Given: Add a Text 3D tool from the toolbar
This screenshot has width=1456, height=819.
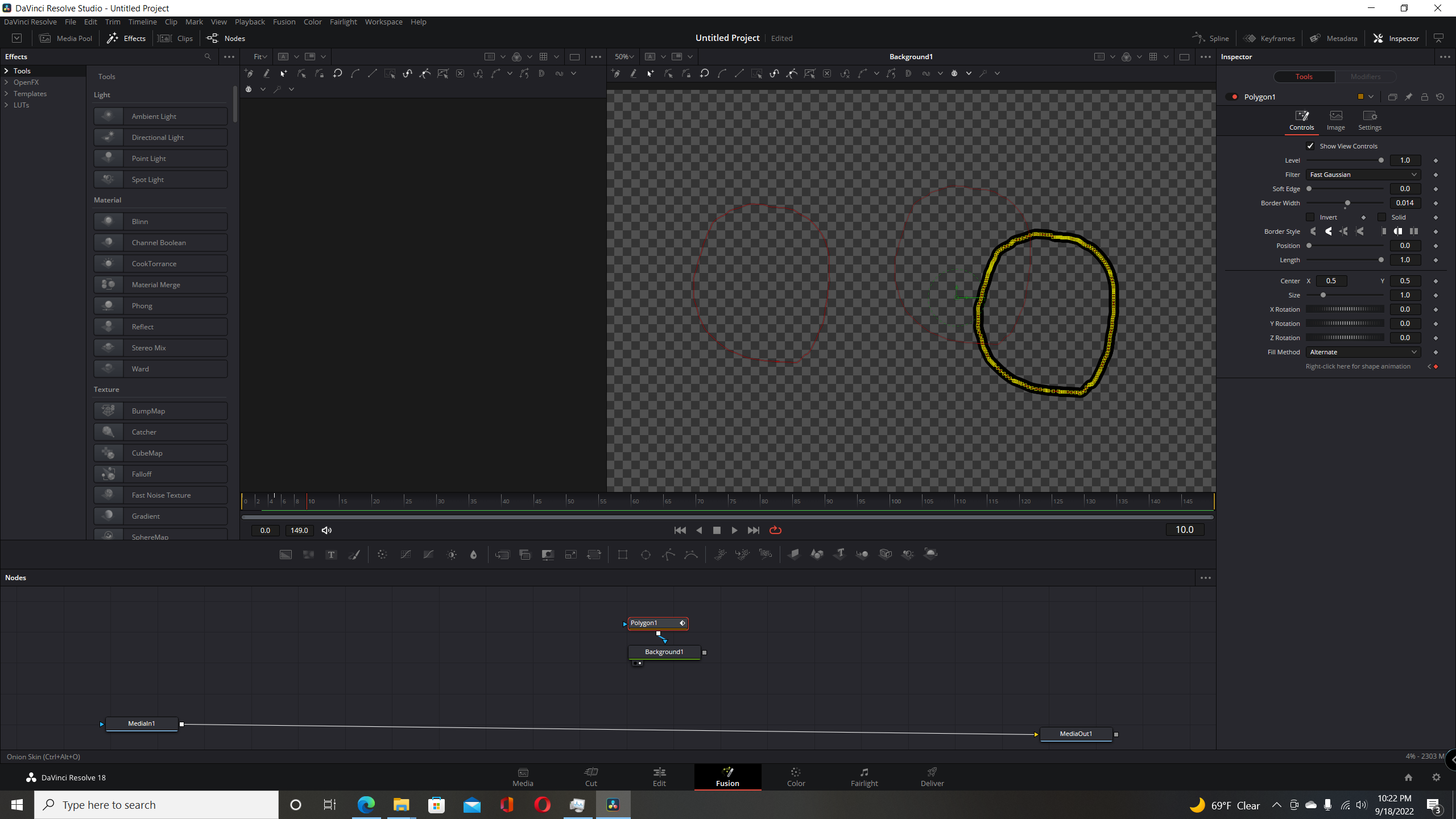Looking at the screenshot, I should point(840,554).
